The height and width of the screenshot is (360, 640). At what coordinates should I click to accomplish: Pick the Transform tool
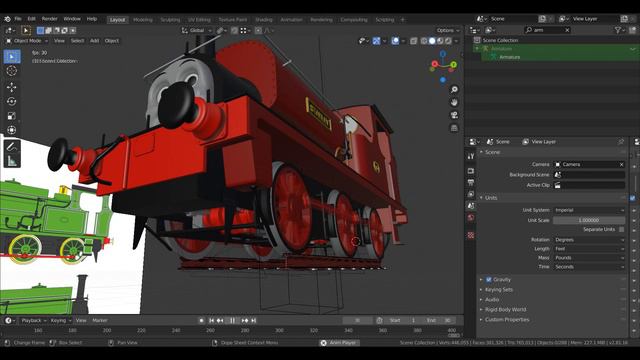[12, 130]
